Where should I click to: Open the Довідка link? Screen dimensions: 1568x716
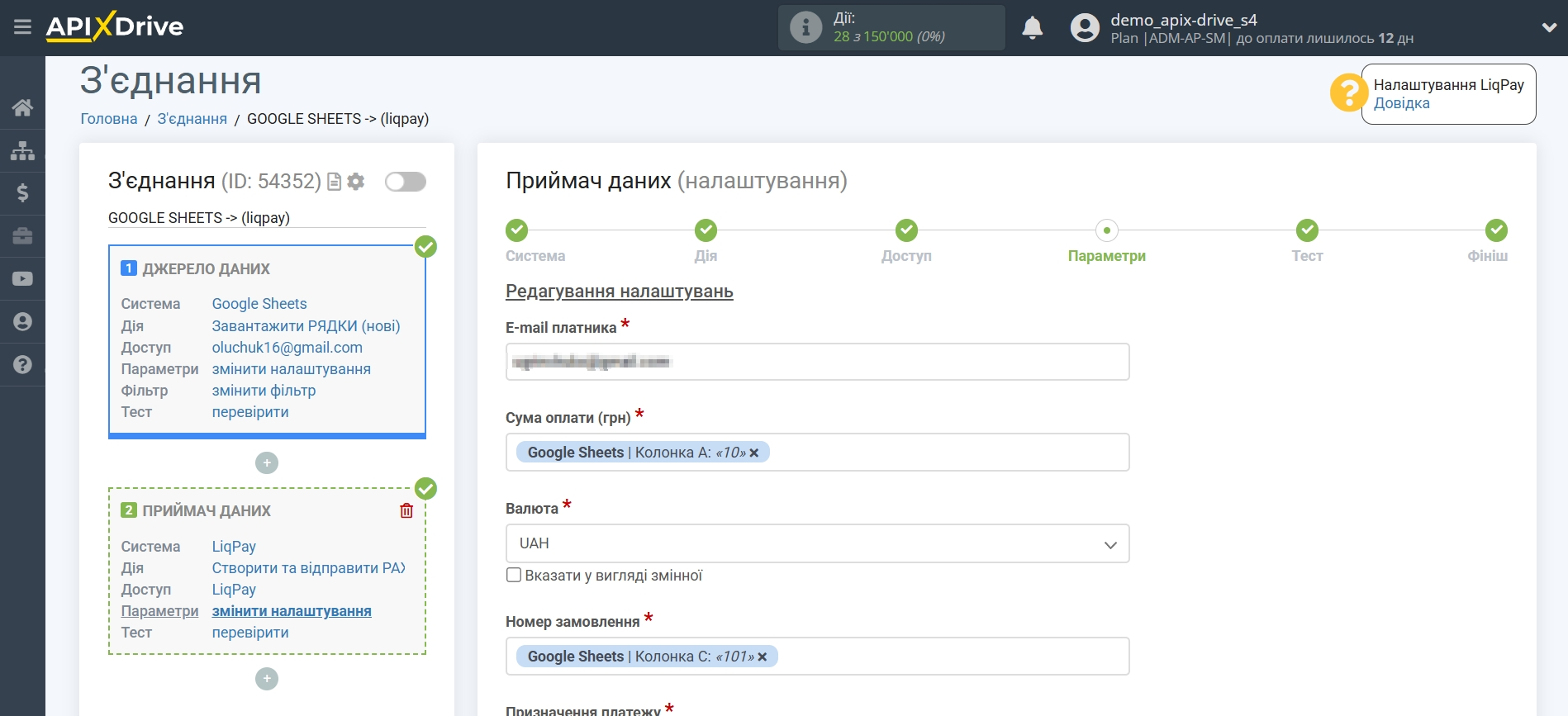click(x=1401, y=103)
